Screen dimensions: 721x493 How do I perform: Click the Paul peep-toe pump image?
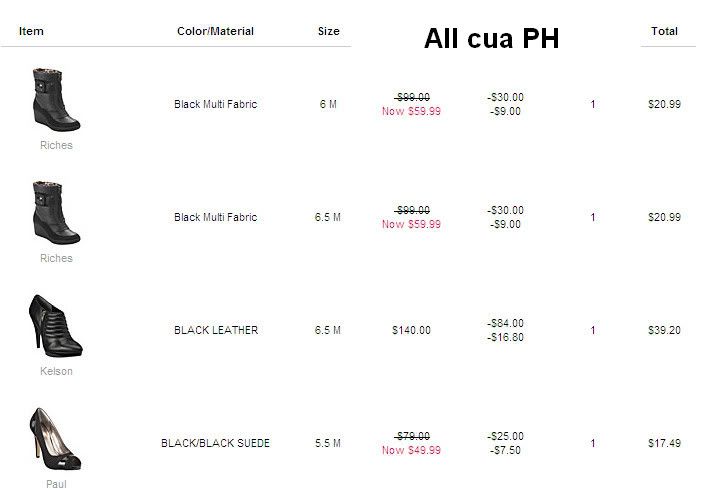click(x=56, y=439)
